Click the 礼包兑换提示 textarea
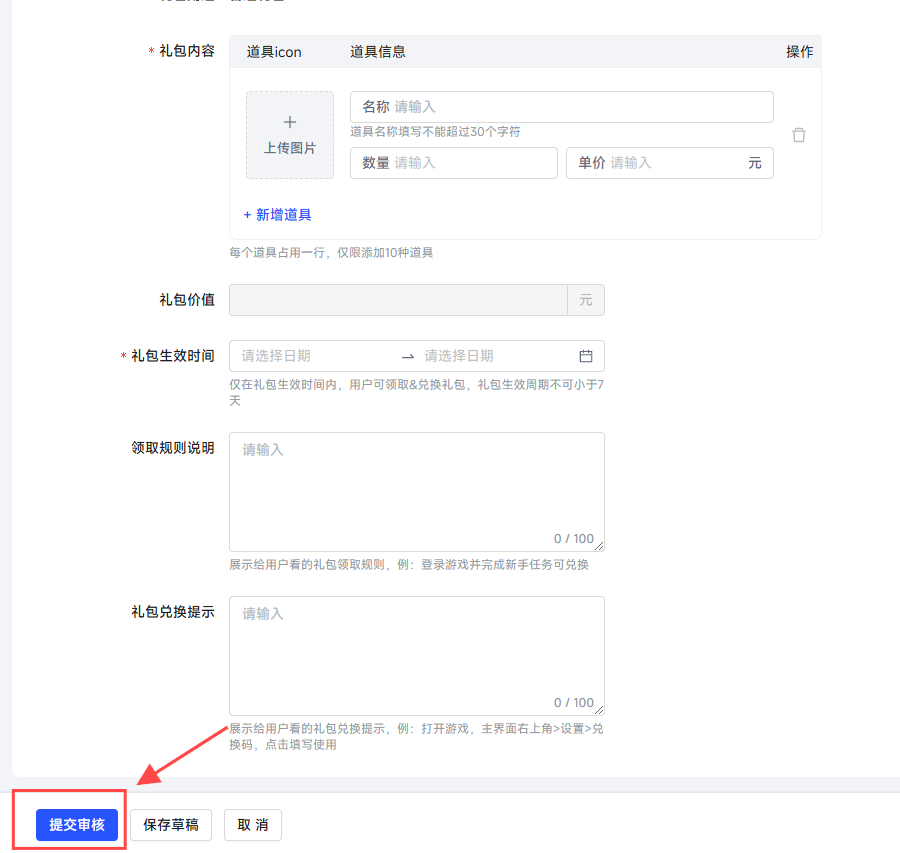900x853 pixels. [x=417, y=656]
